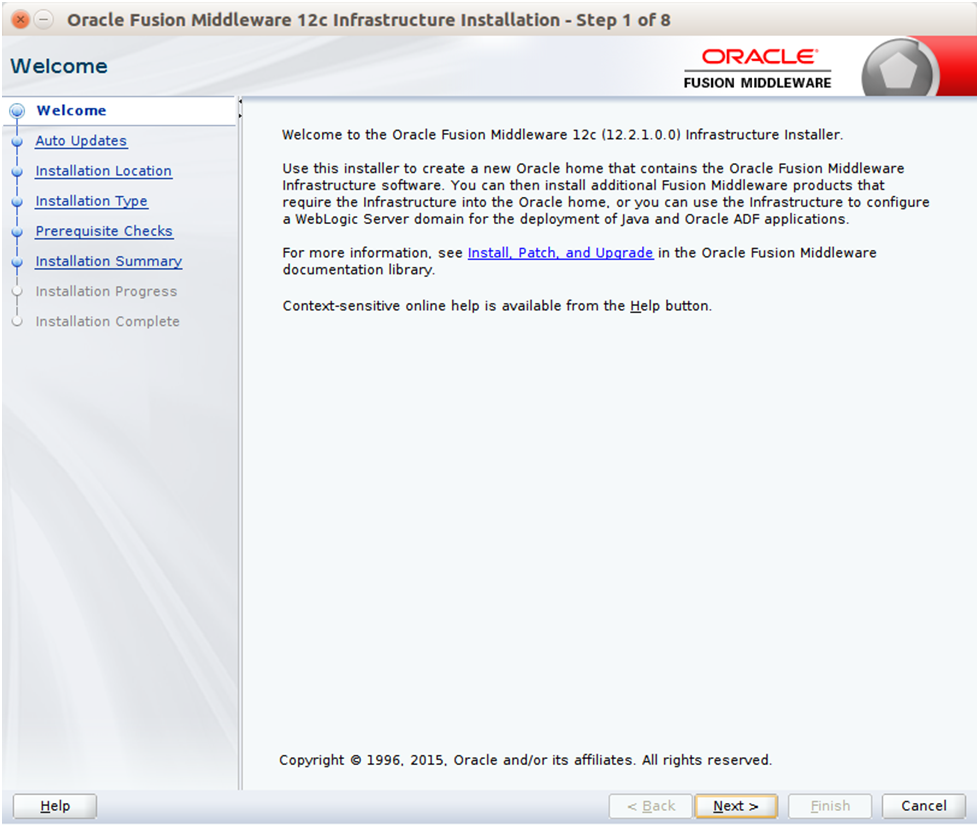The width and height of the screenshot is (979, 827).
Task: Click the Installation Progress step bullet icon
Action: (17, 291)
